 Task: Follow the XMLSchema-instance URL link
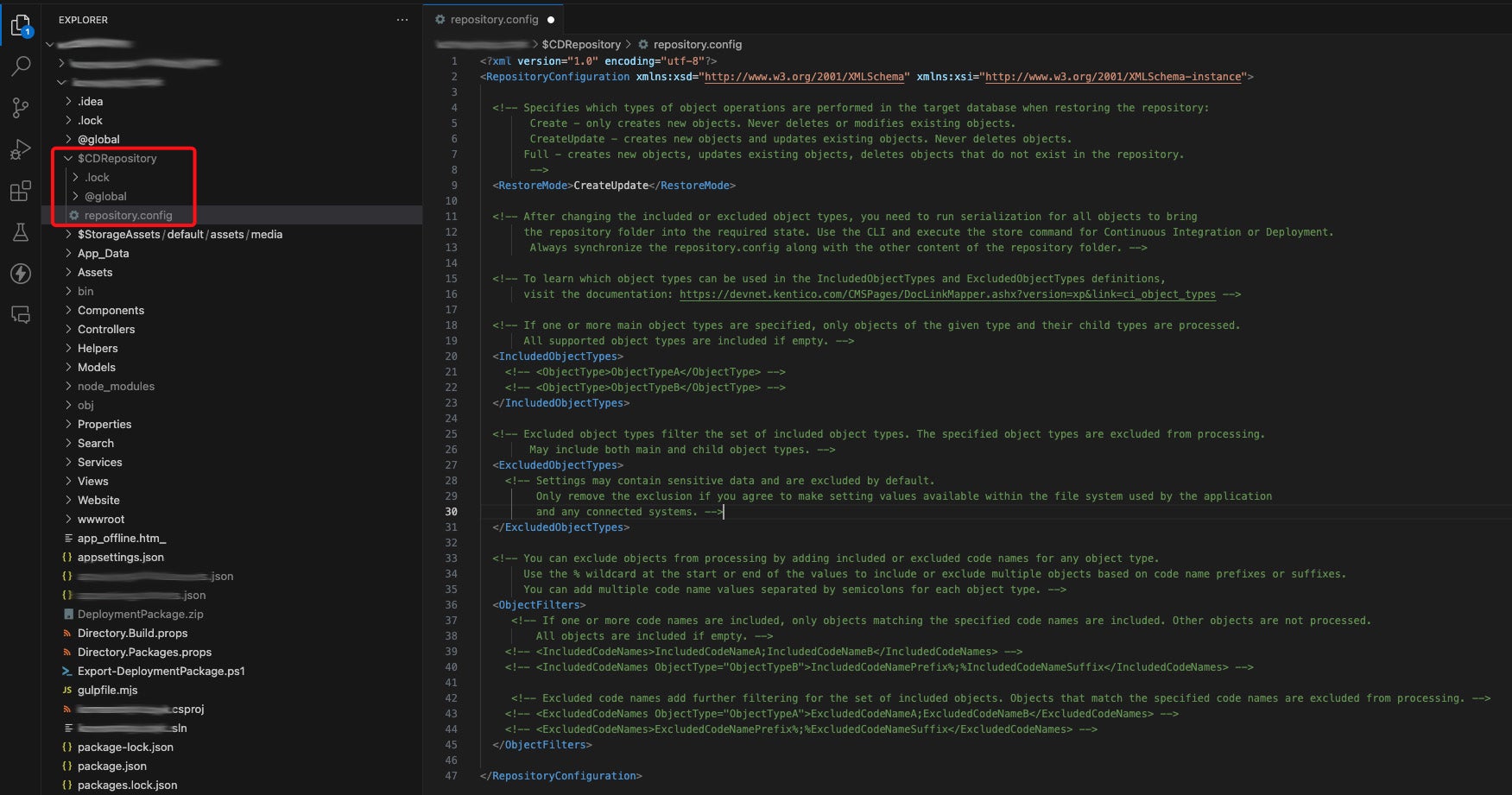pyautogui.click(x=1112, y=78)
